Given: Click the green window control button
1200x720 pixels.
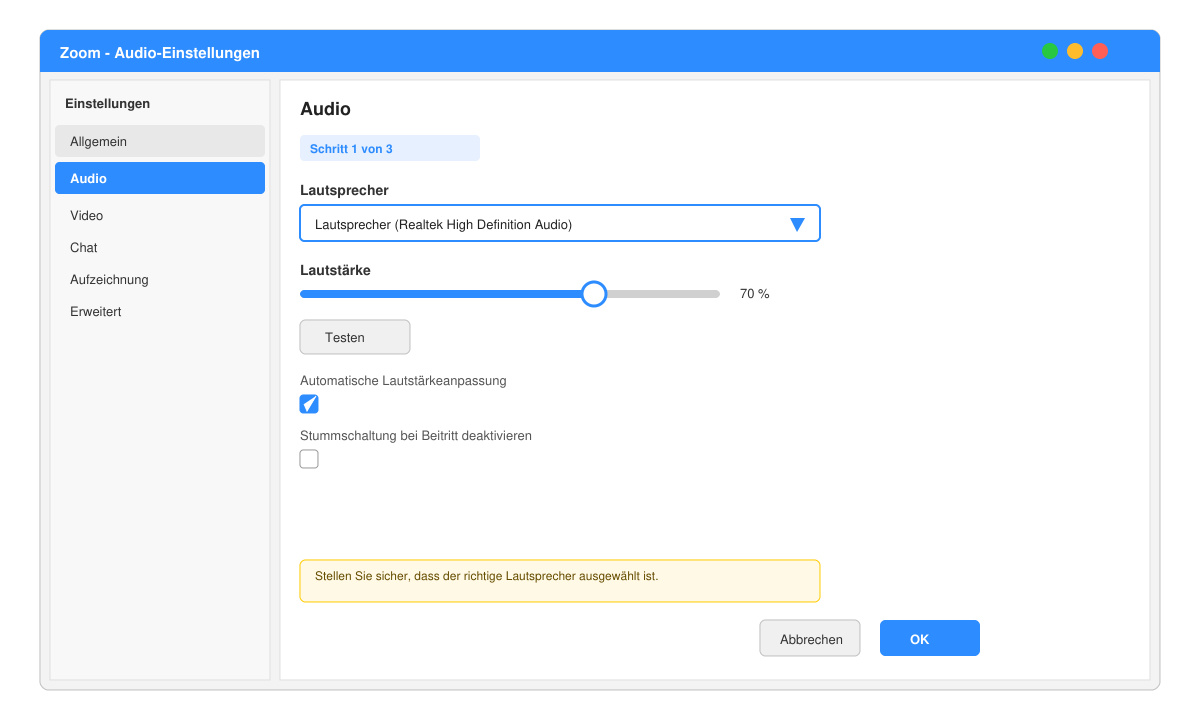Looking at the screenshot, I should click(x=1050, y=51).
